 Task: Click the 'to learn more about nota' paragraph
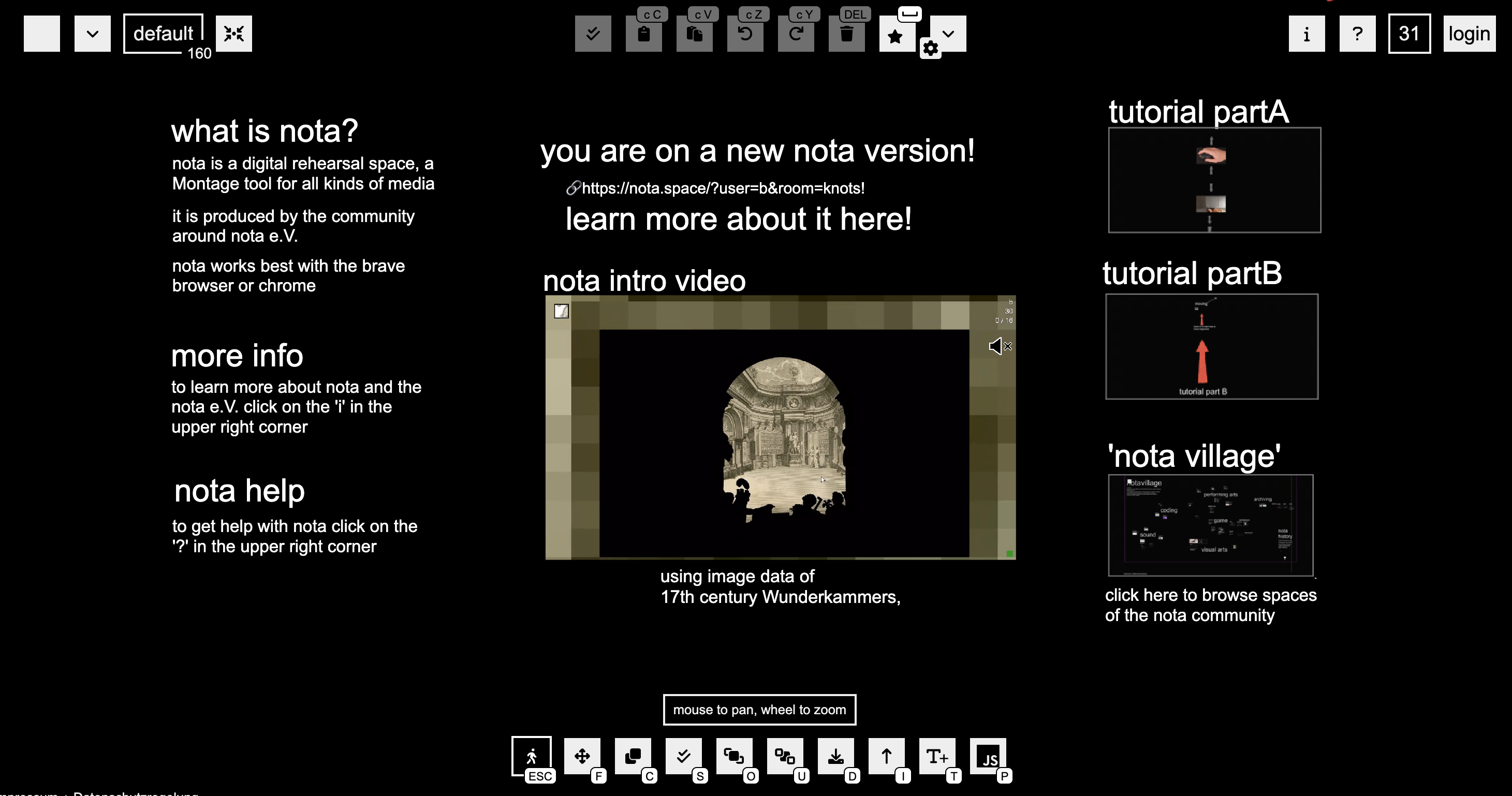(297, 407)
